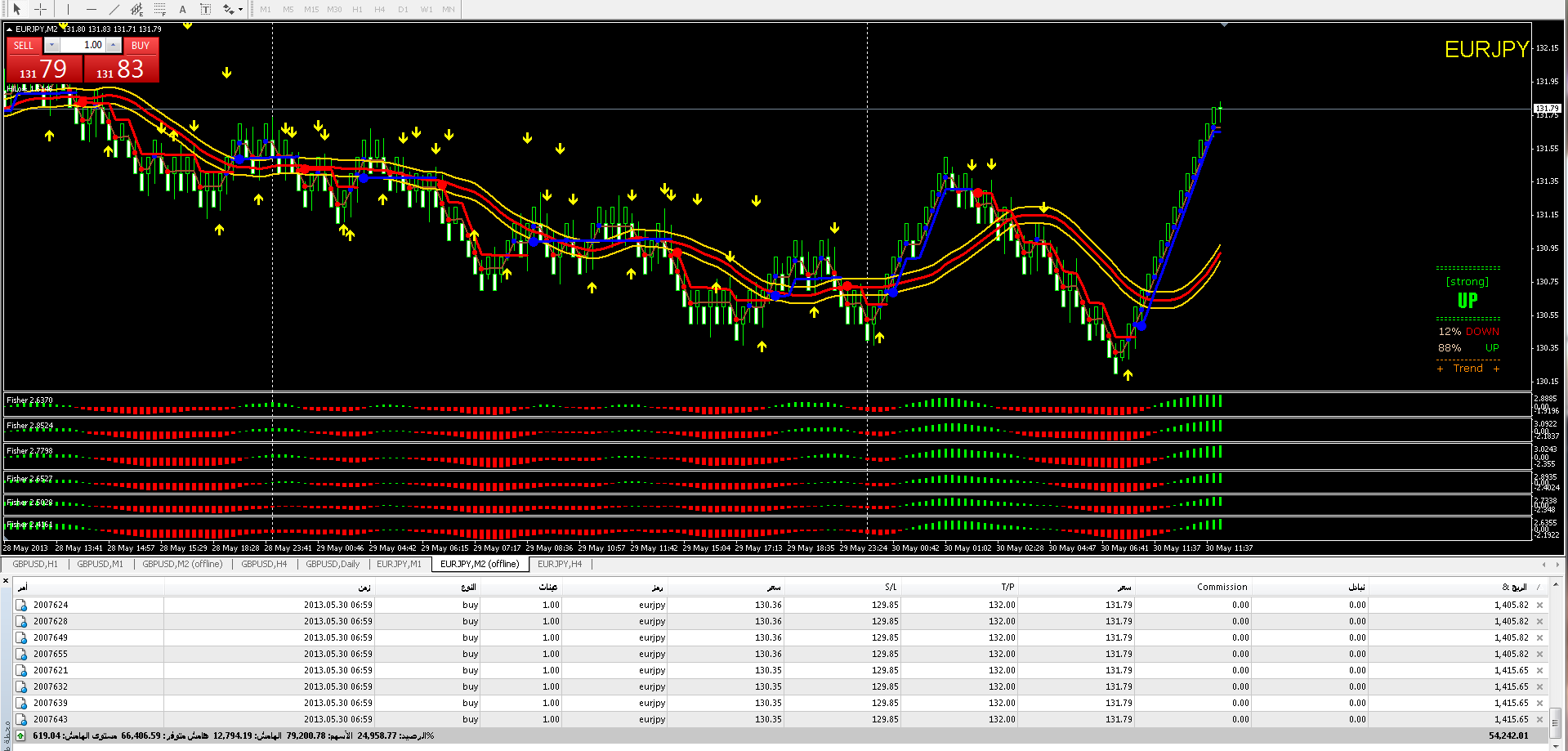Select the Equidistant Channel tool
Screen dimensions: 1568x751
click(136, 9)
